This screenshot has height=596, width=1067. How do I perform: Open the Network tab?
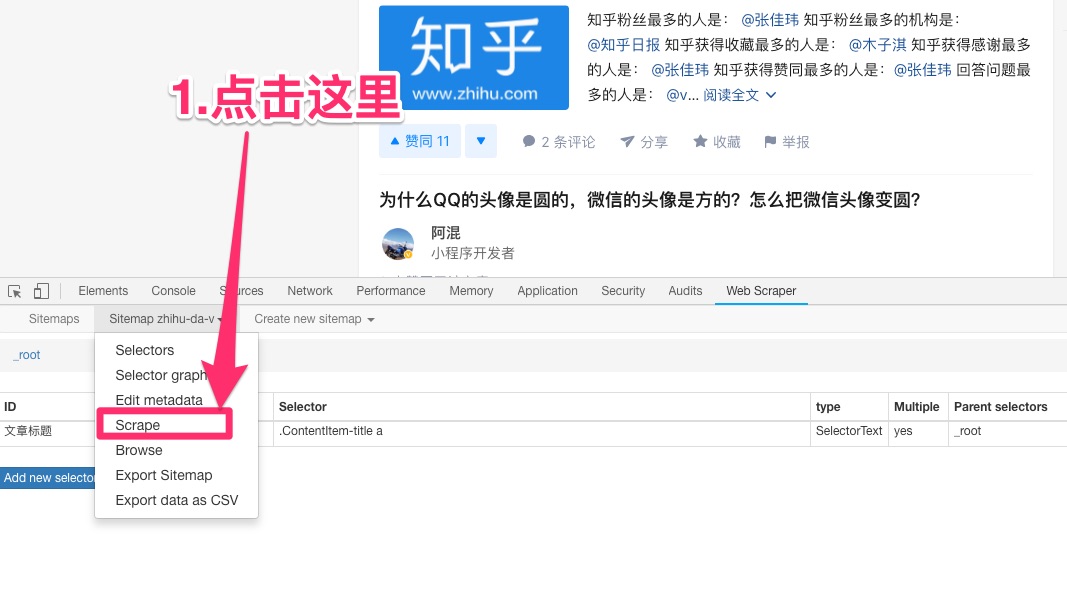coord(310,291)
